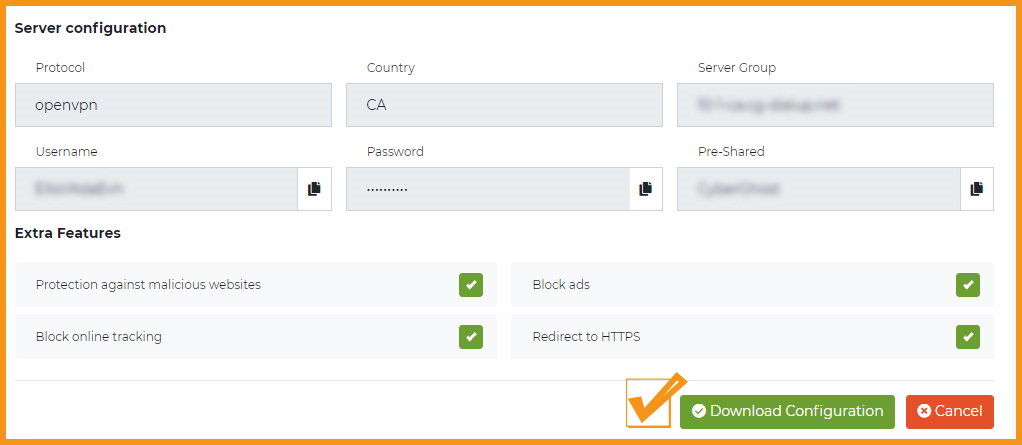The image size is (1022, 445).
Task: Copy the Password to clipboard
Action: (645, 189)
